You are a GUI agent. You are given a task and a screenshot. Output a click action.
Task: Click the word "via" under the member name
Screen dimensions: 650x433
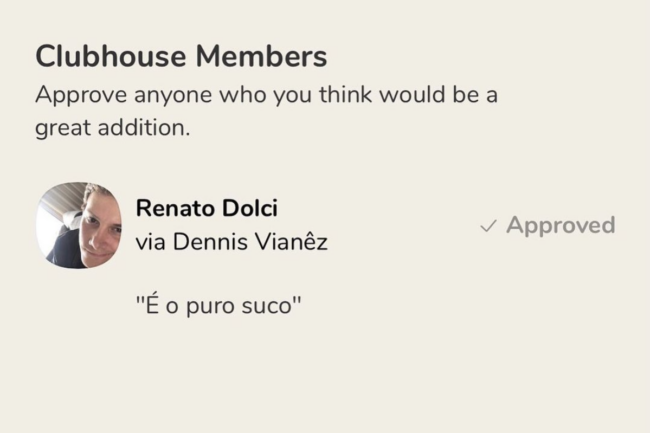[x=150, y=241]
